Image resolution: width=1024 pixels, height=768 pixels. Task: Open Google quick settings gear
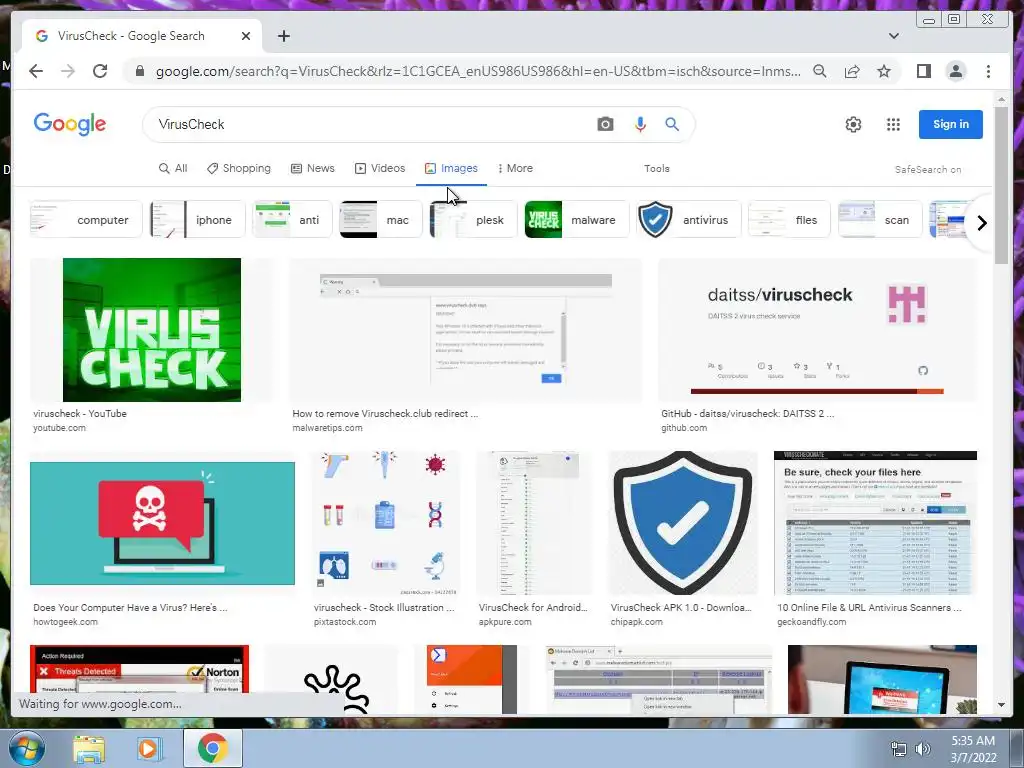pyautogui.click(x=853, y=124)
